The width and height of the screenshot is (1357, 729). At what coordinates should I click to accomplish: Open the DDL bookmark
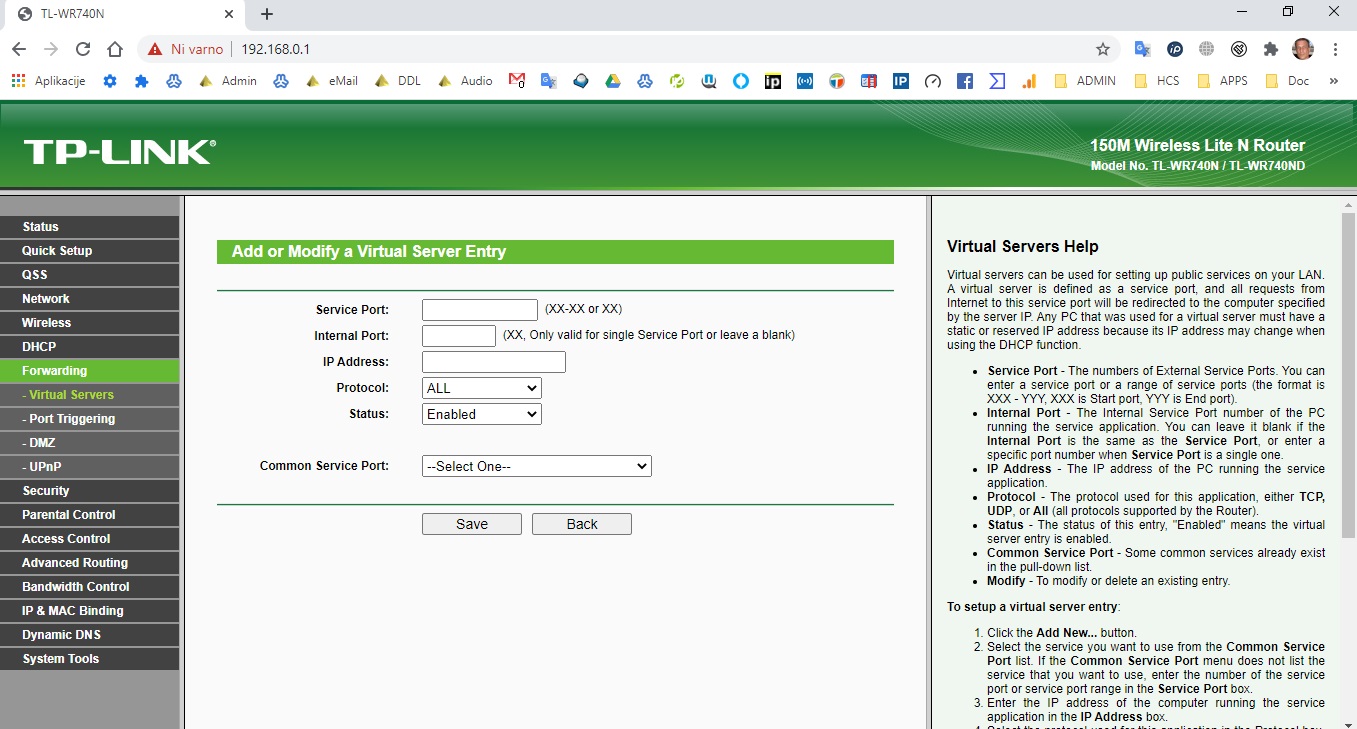pyautogui.click(x=398, y=81)
